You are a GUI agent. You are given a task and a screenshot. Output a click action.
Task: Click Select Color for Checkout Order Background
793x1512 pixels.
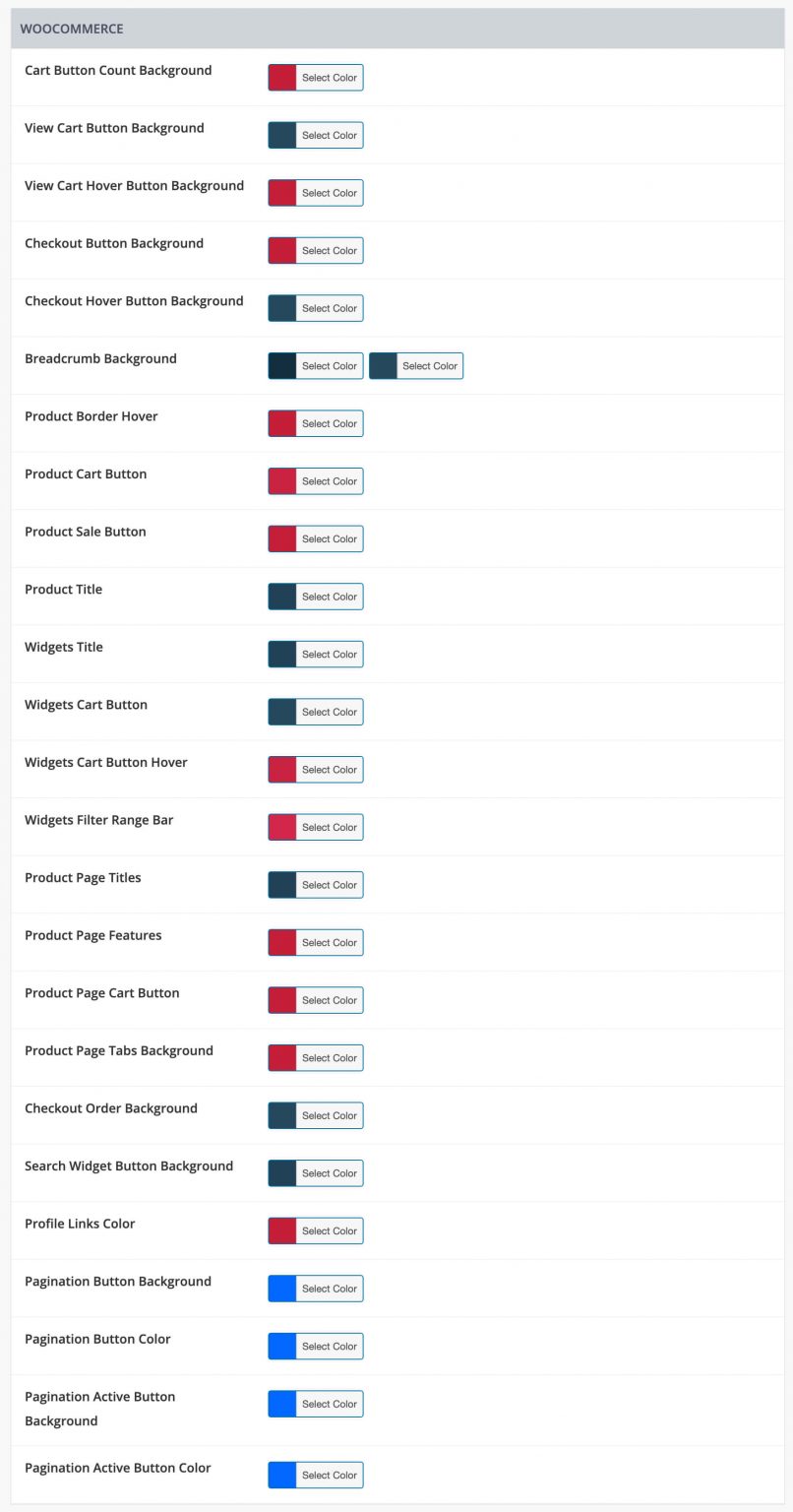pos(329,1116)
